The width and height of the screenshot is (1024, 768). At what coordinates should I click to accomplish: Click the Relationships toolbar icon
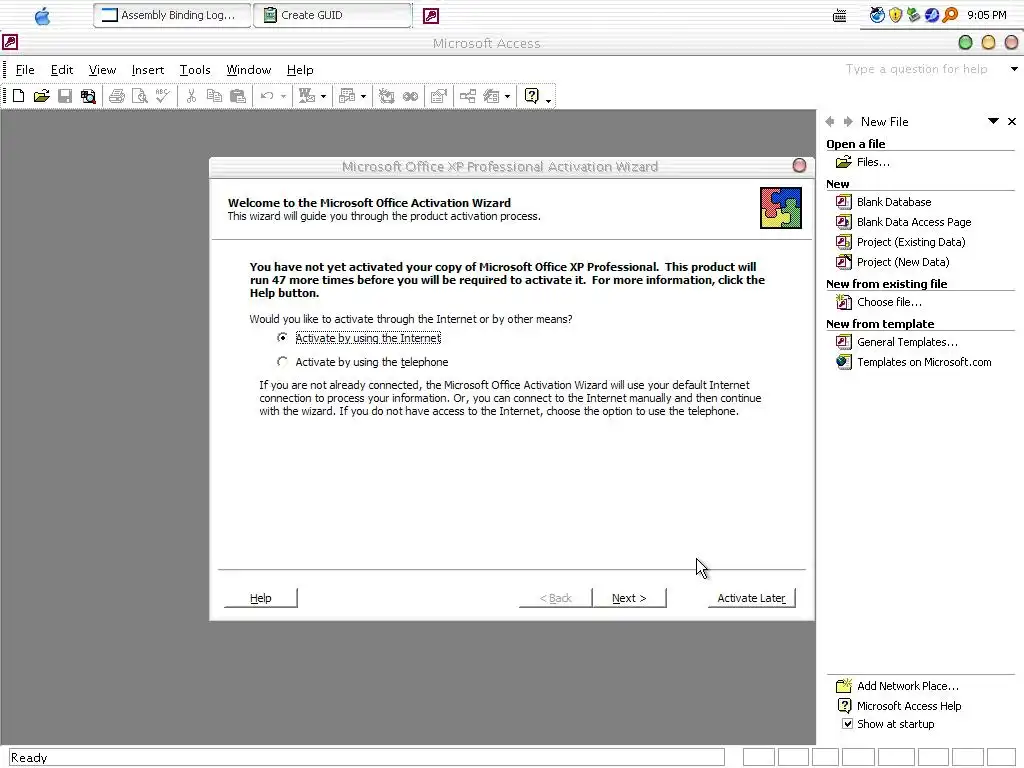point(468,97)
